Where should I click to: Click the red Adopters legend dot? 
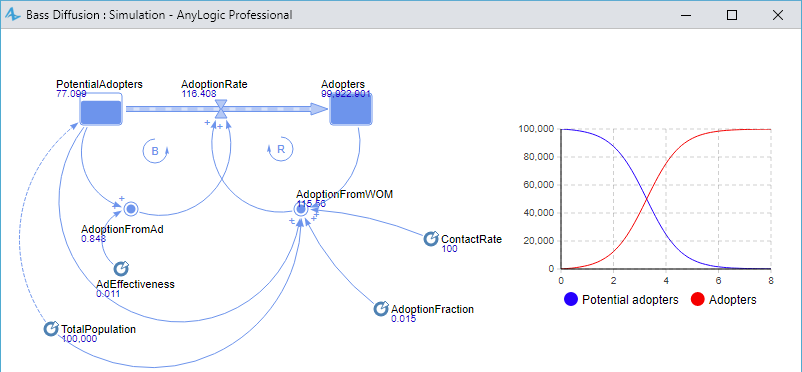(697, 299)
